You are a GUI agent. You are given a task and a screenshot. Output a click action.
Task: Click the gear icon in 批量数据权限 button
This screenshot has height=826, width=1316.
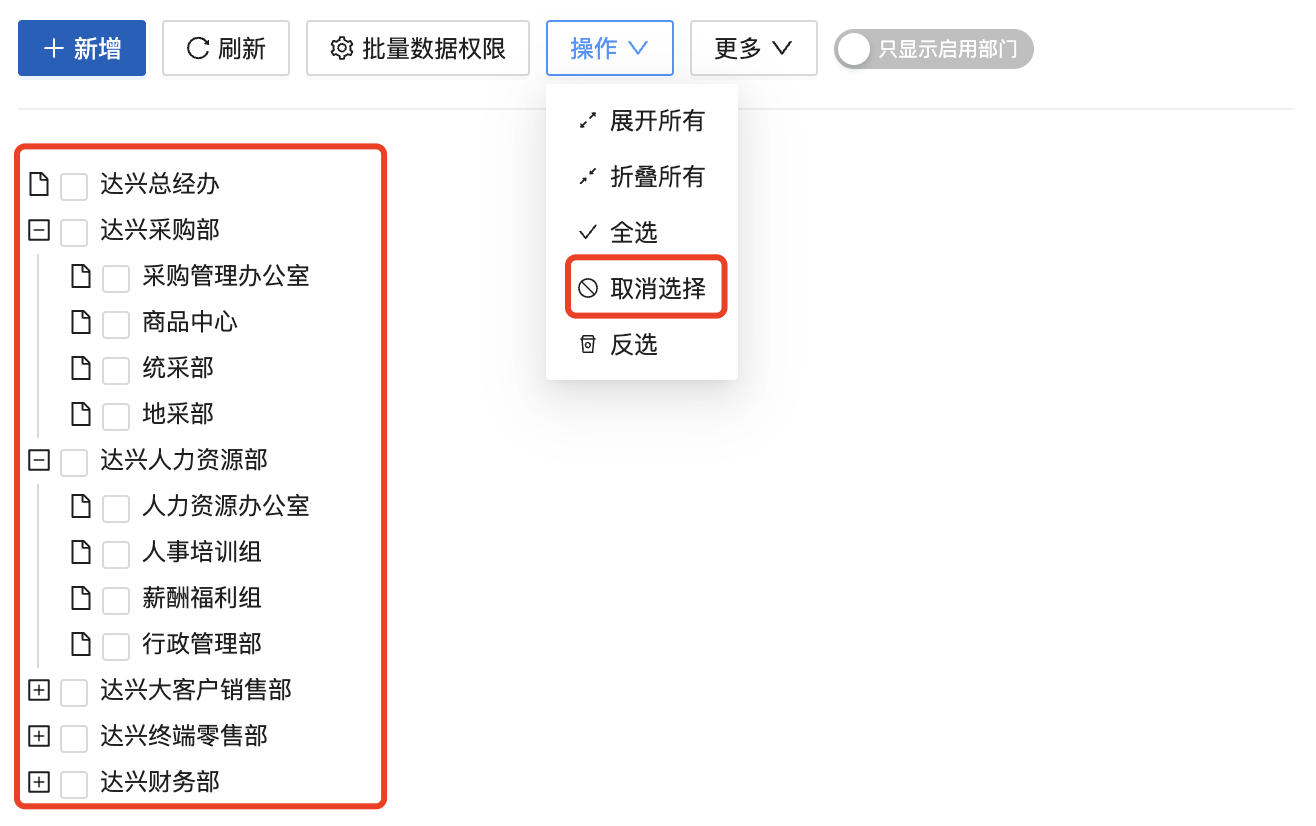pos(342,48)
